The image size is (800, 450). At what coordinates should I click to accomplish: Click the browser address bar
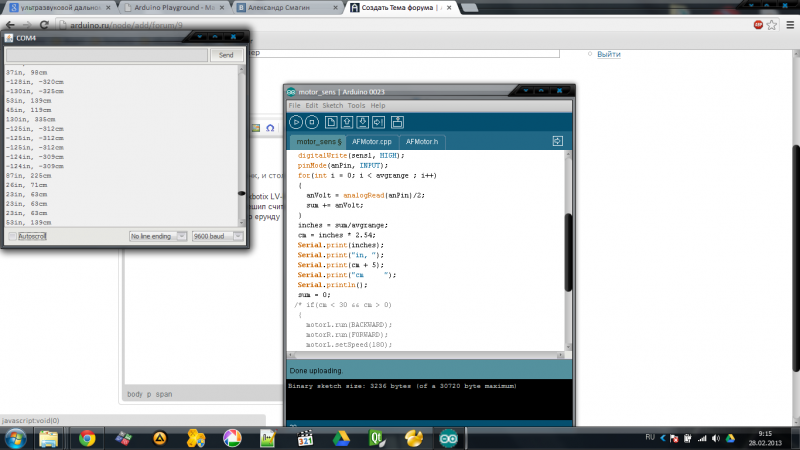pyautogui.click(x=403, y=24)
